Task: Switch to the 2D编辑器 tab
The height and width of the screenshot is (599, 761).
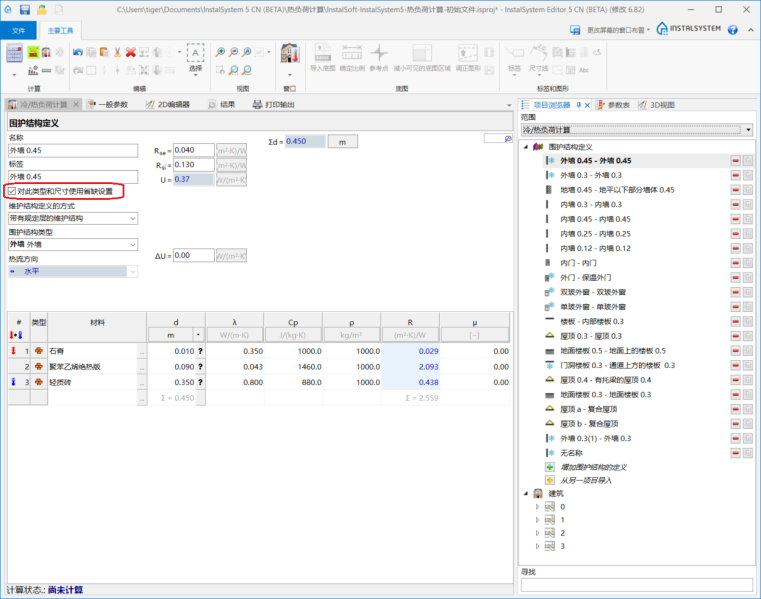Action: click(168, 105)
